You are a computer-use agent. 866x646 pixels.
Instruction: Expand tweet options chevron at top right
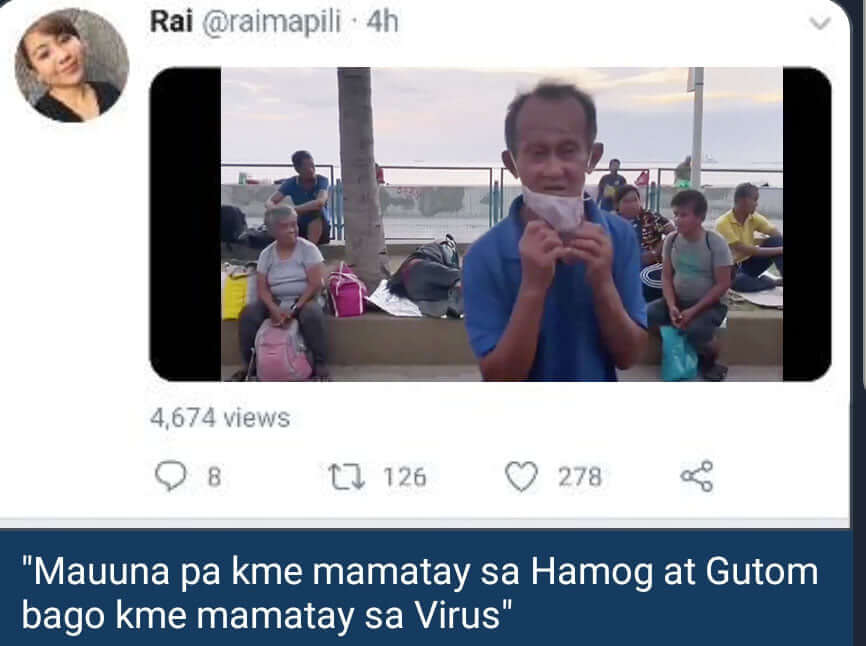(820, 23)
